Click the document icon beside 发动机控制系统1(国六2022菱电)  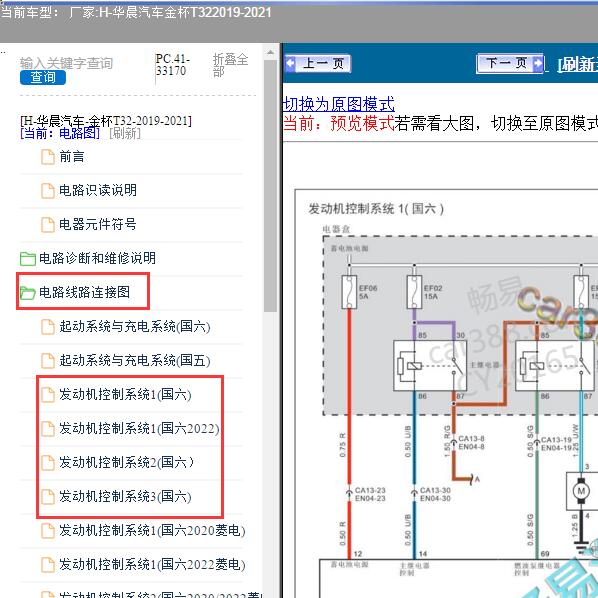coord(48,565)
